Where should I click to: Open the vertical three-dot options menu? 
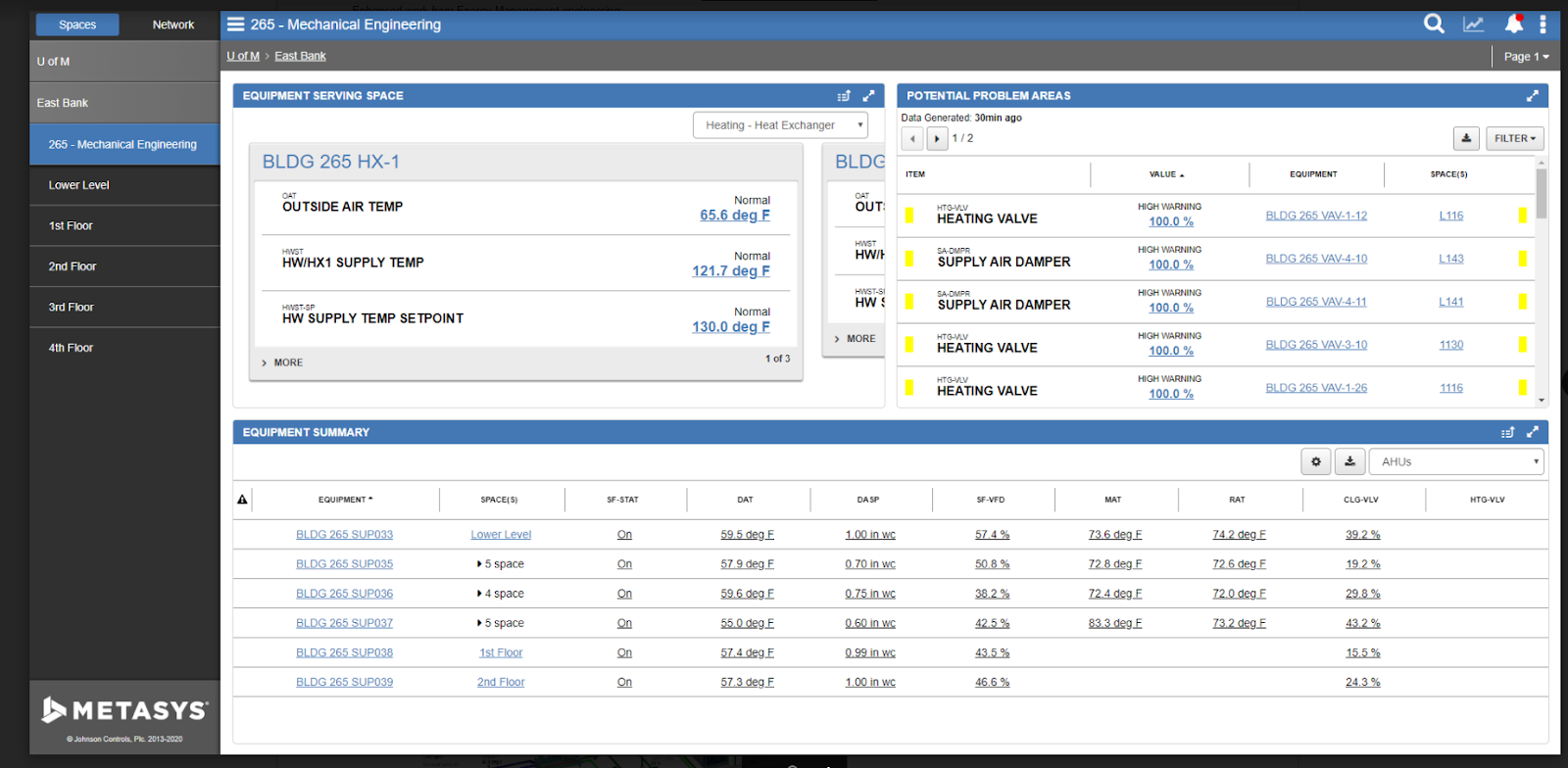[1543, 24]
